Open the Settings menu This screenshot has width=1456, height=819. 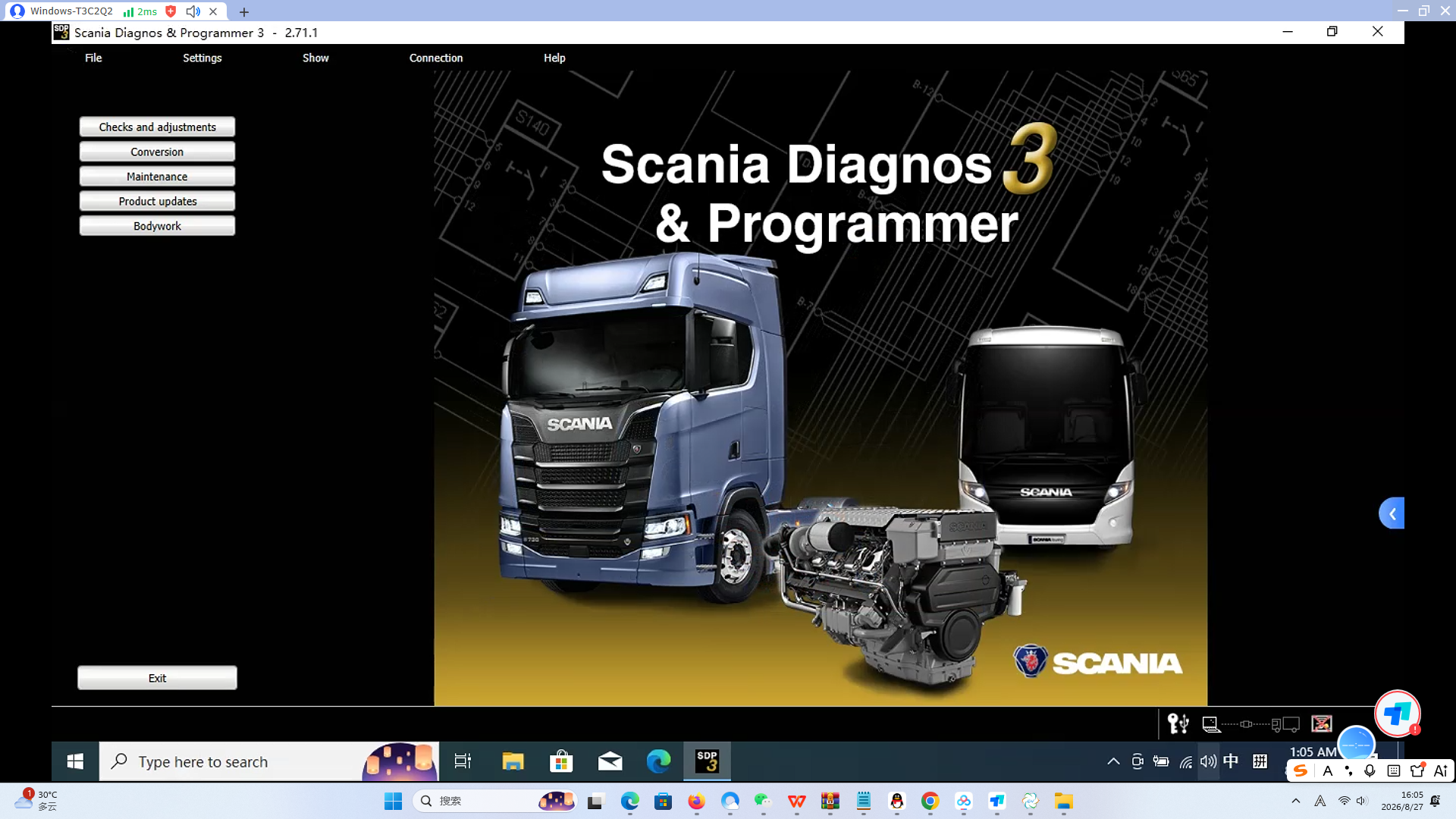click(x=202, y=58)
